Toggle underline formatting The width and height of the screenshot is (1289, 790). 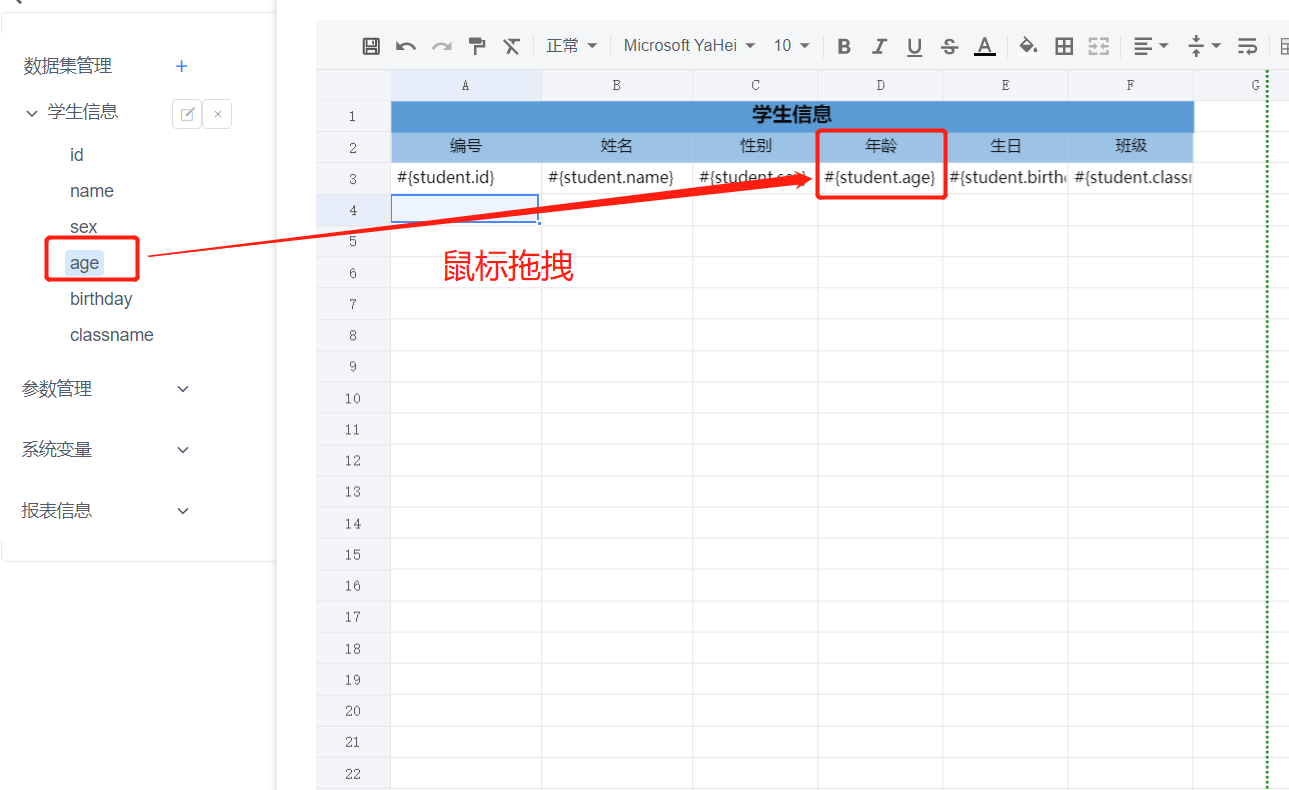(x=914, y=46)
